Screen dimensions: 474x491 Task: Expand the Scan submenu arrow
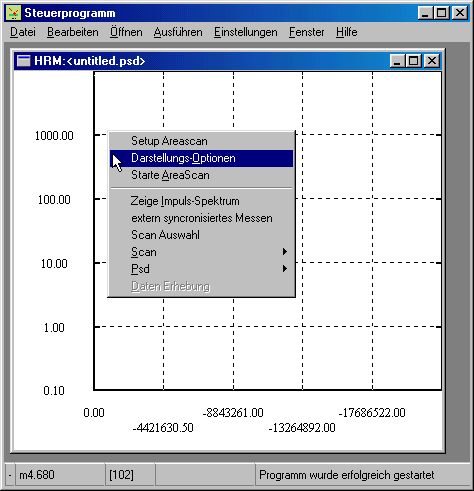pyautogui.click(x=284, y=252)
